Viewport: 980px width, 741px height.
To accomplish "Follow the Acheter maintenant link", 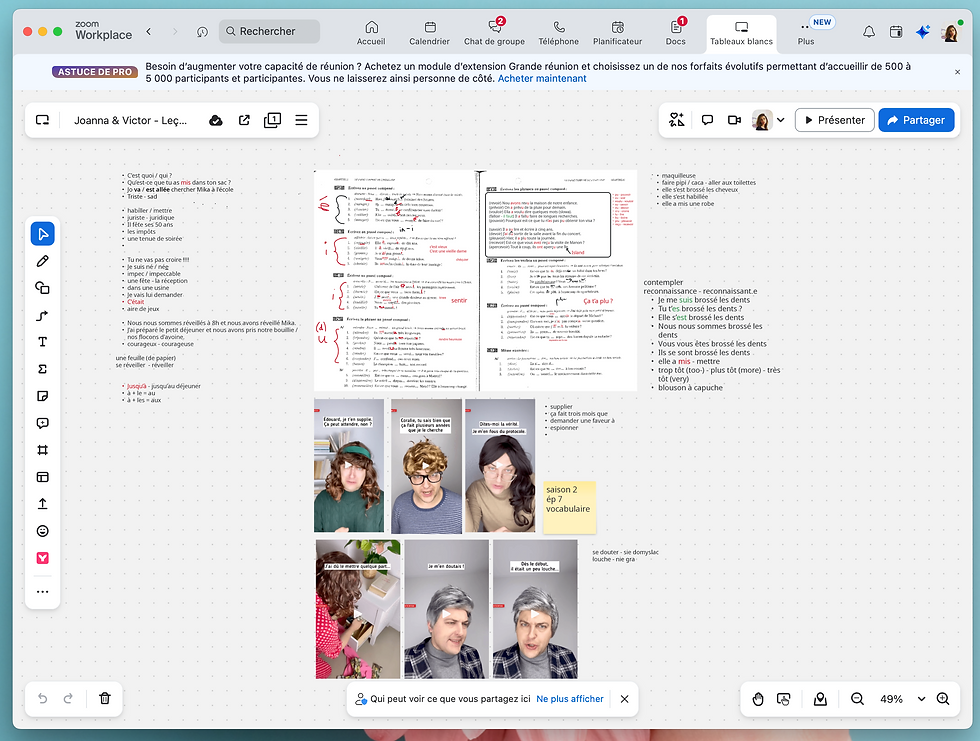I will click(542, 79).
